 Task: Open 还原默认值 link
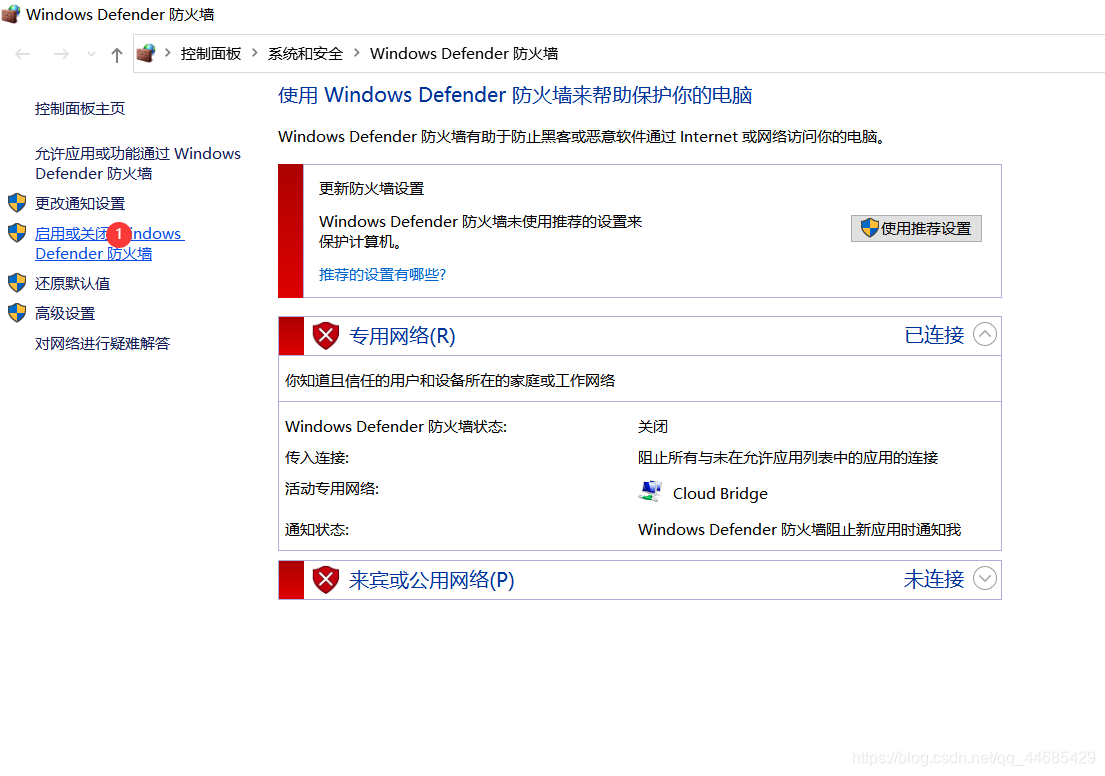point(73,283)
